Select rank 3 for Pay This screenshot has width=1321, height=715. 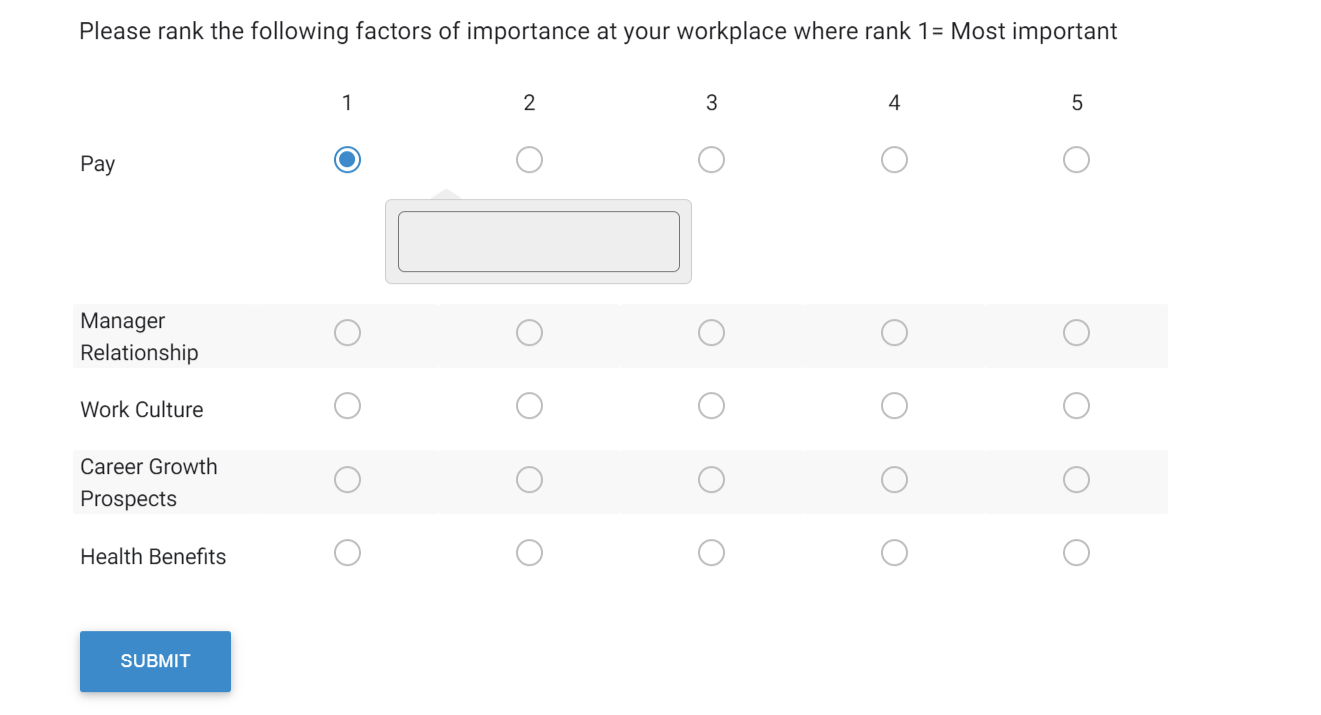pos(711,159)
